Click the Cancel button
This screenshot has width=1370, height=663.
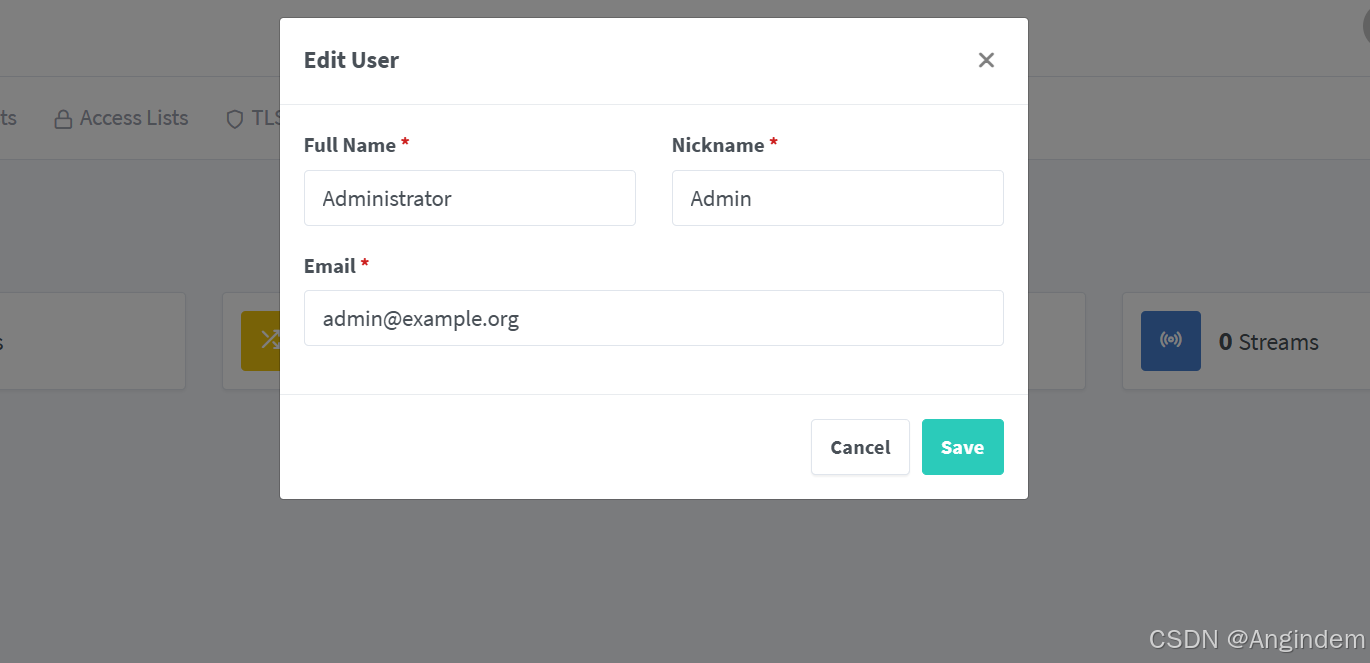(x=860, y=447)
